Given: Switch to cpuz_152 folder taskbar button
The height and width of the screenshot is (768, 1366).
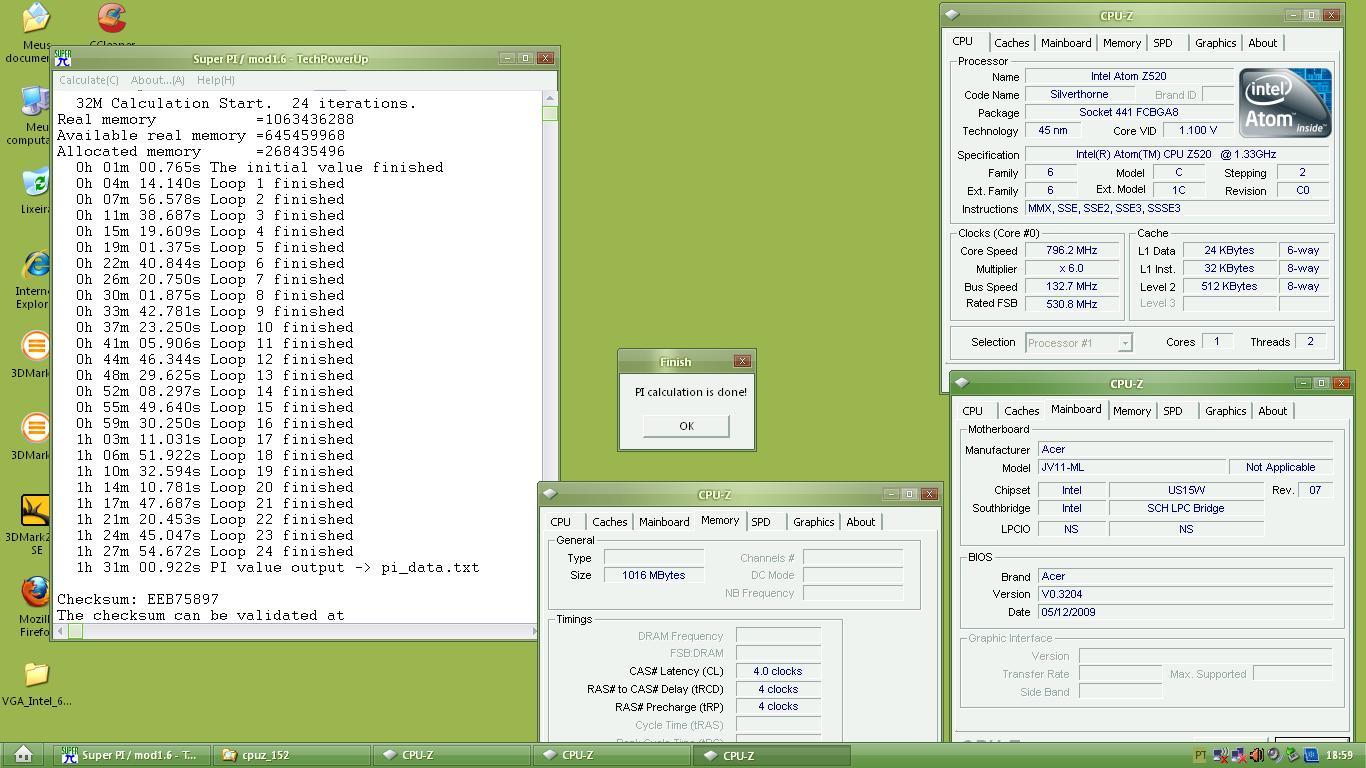Looking at the screenshot, I should pyautogui.click(x=292, y=755).
